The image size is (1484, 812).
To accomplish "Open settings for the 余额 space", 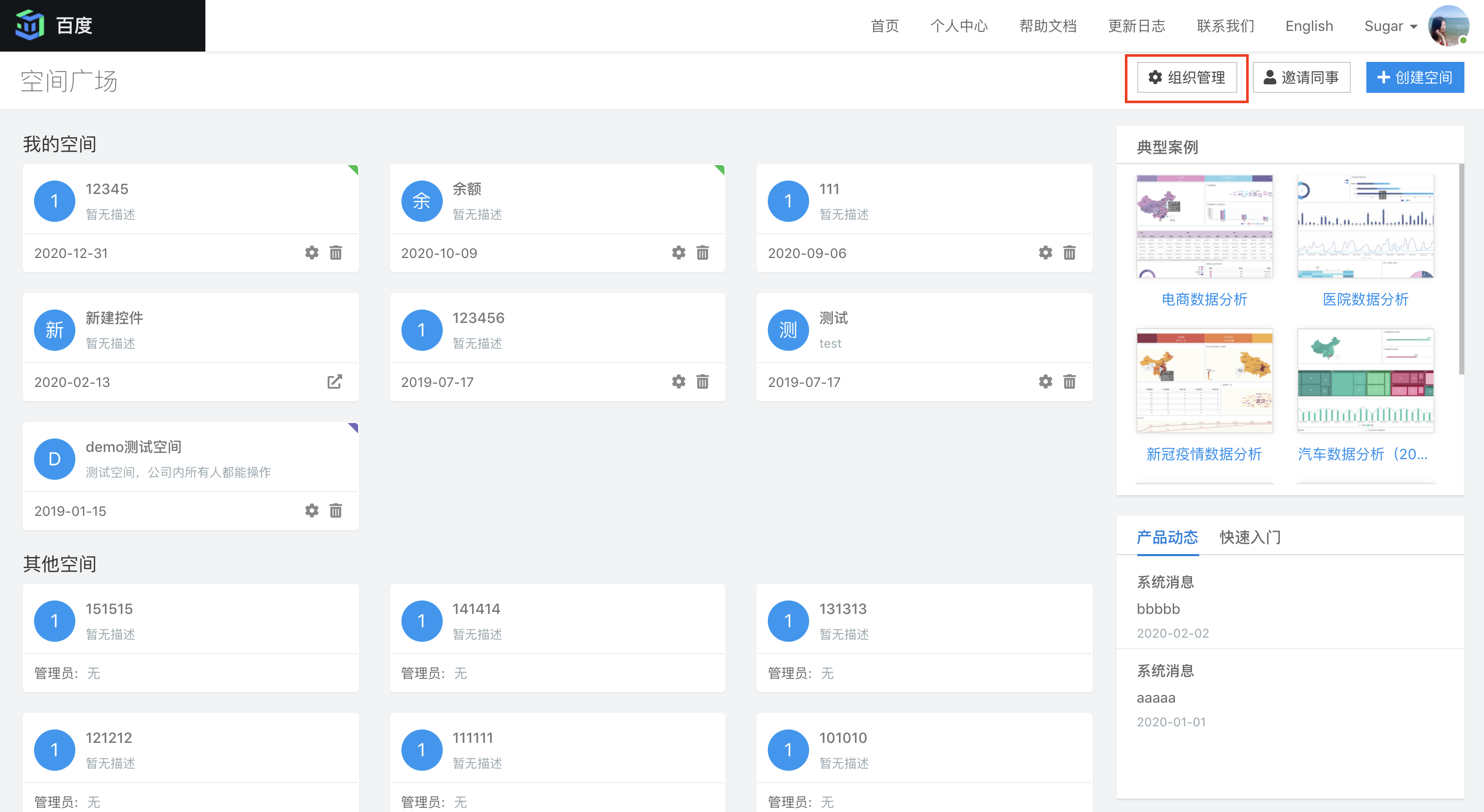I will point(679,253).
